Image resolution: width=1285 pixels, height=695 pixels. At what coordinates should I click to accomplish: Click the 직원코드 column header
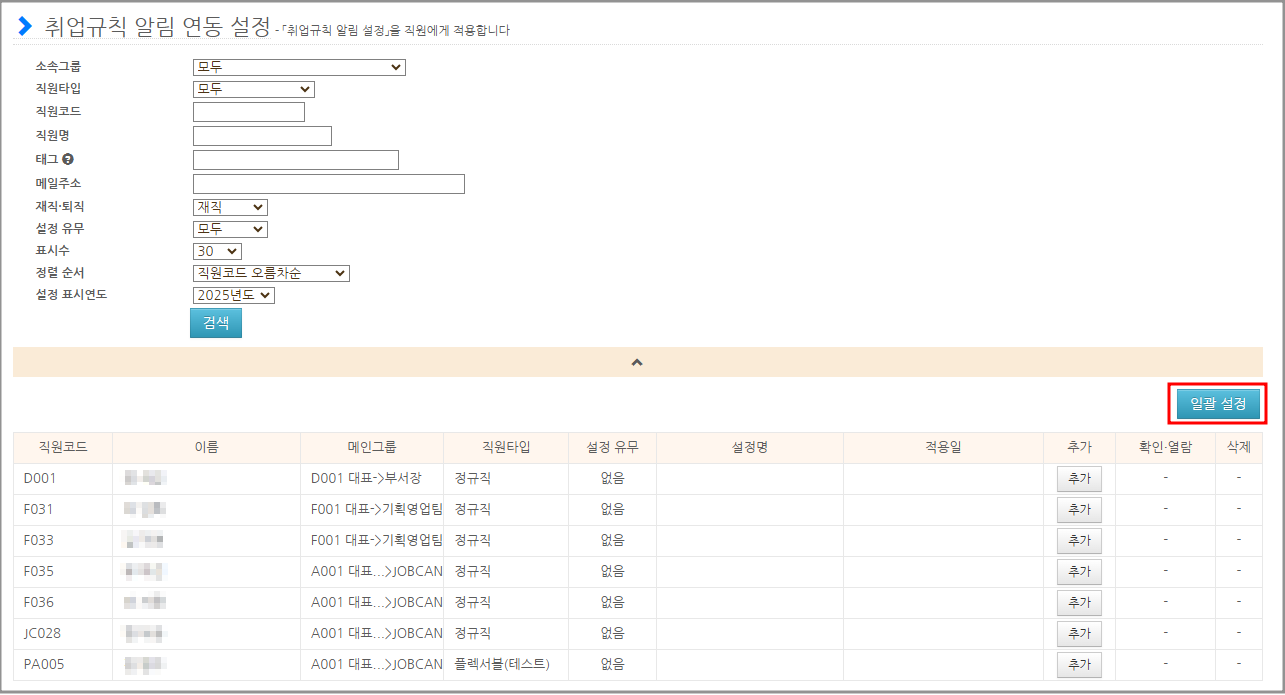tap(62, 447)
